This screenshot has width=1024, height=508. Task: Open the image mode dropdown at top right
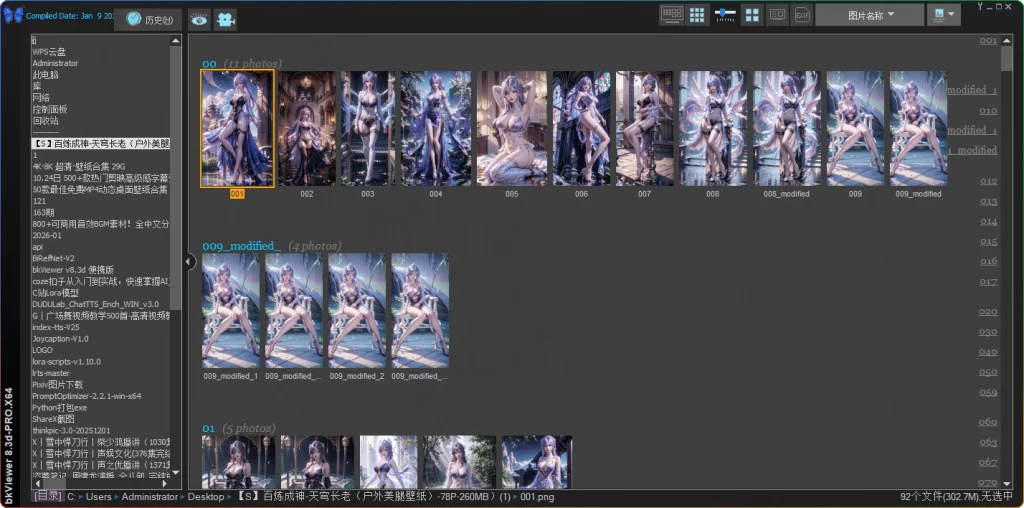944,15
